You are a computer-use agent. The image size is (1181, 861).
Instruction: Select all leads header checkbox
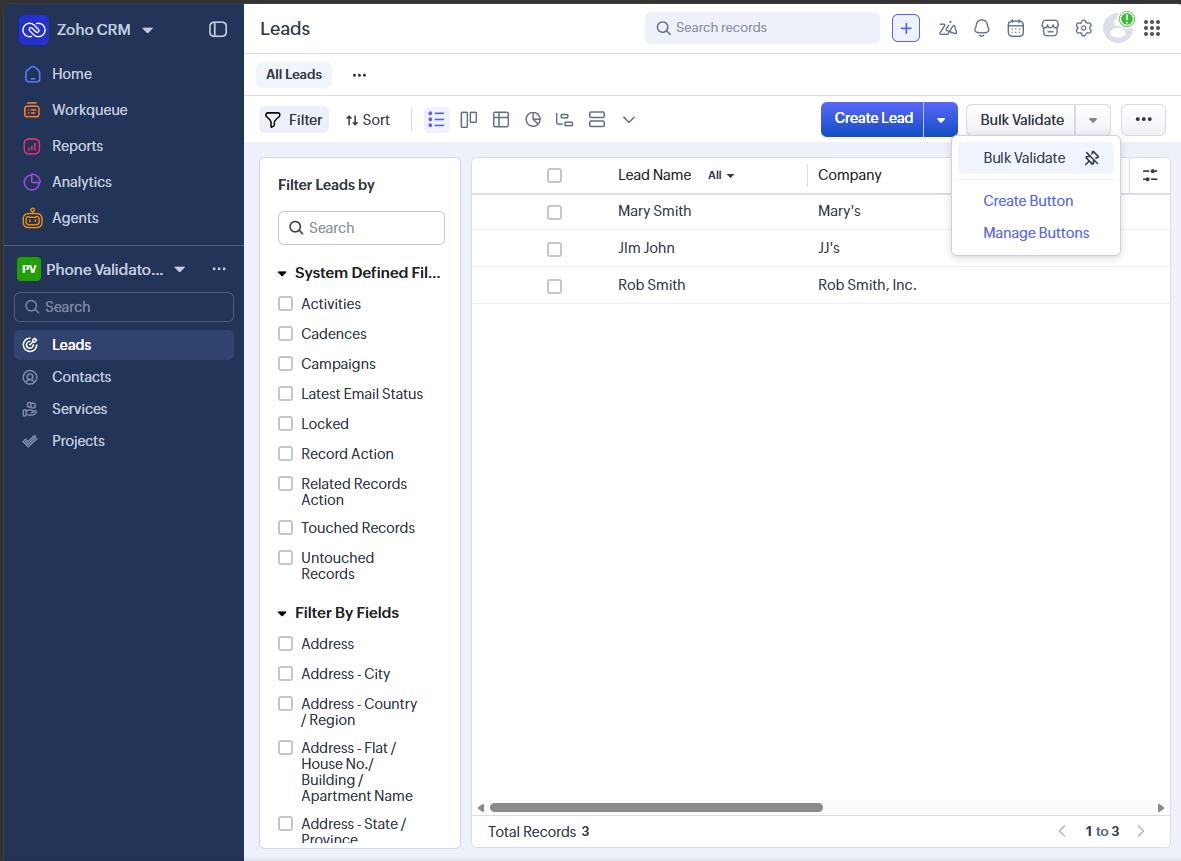554,176
